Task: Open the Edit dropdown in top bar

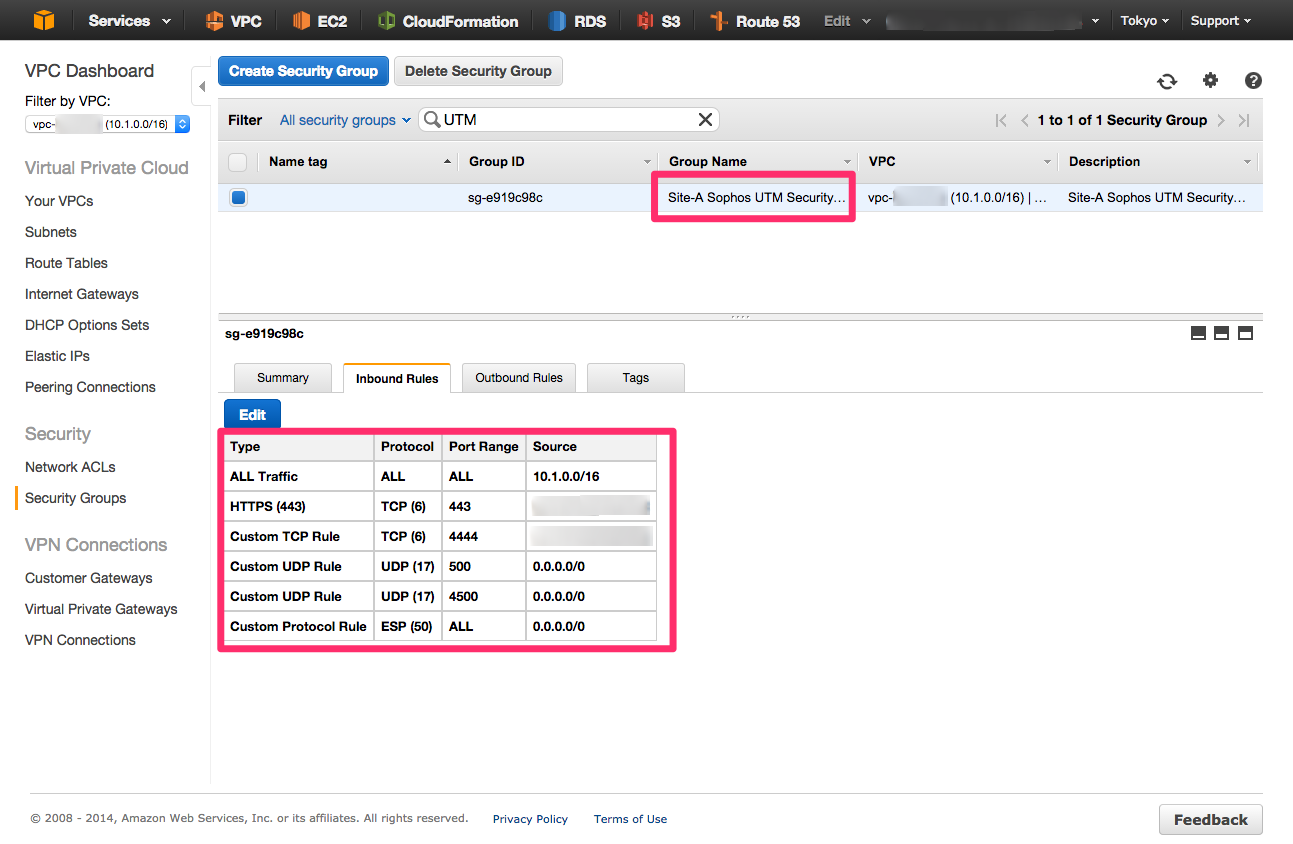Action: tap(847, 21)
